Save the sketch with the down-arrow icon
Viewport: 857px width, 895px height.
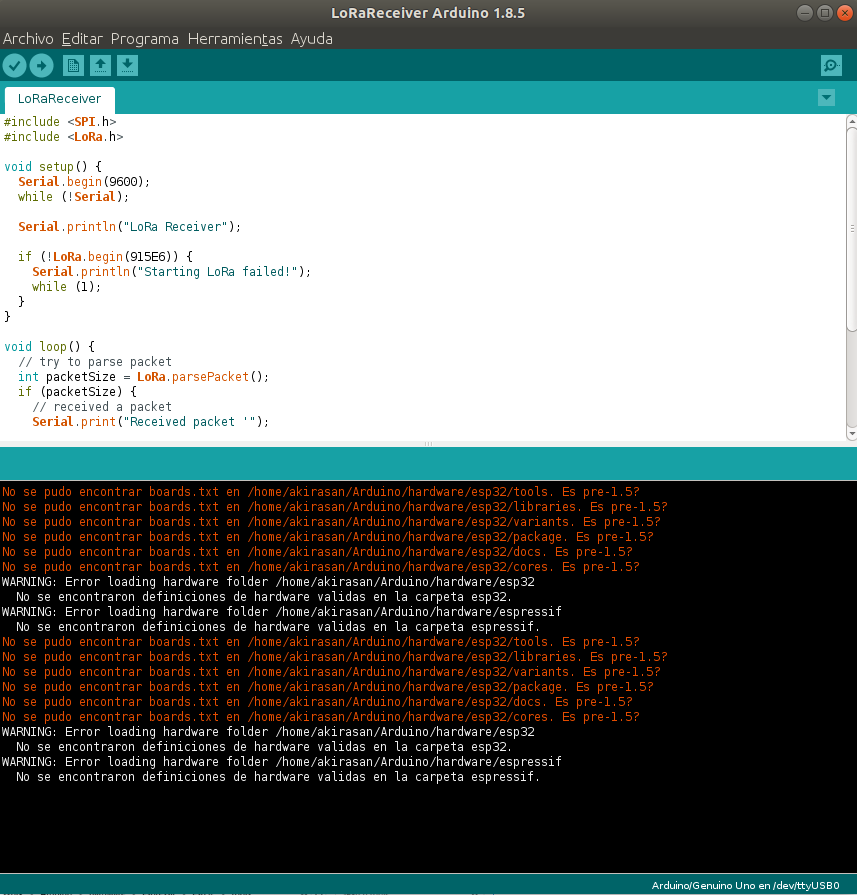pos(127,66)
